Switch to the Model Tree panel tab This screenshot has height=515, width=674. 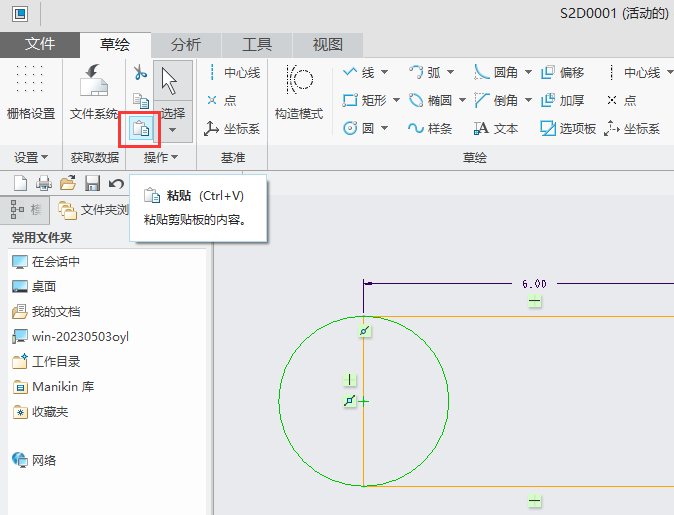click(25, 210)
